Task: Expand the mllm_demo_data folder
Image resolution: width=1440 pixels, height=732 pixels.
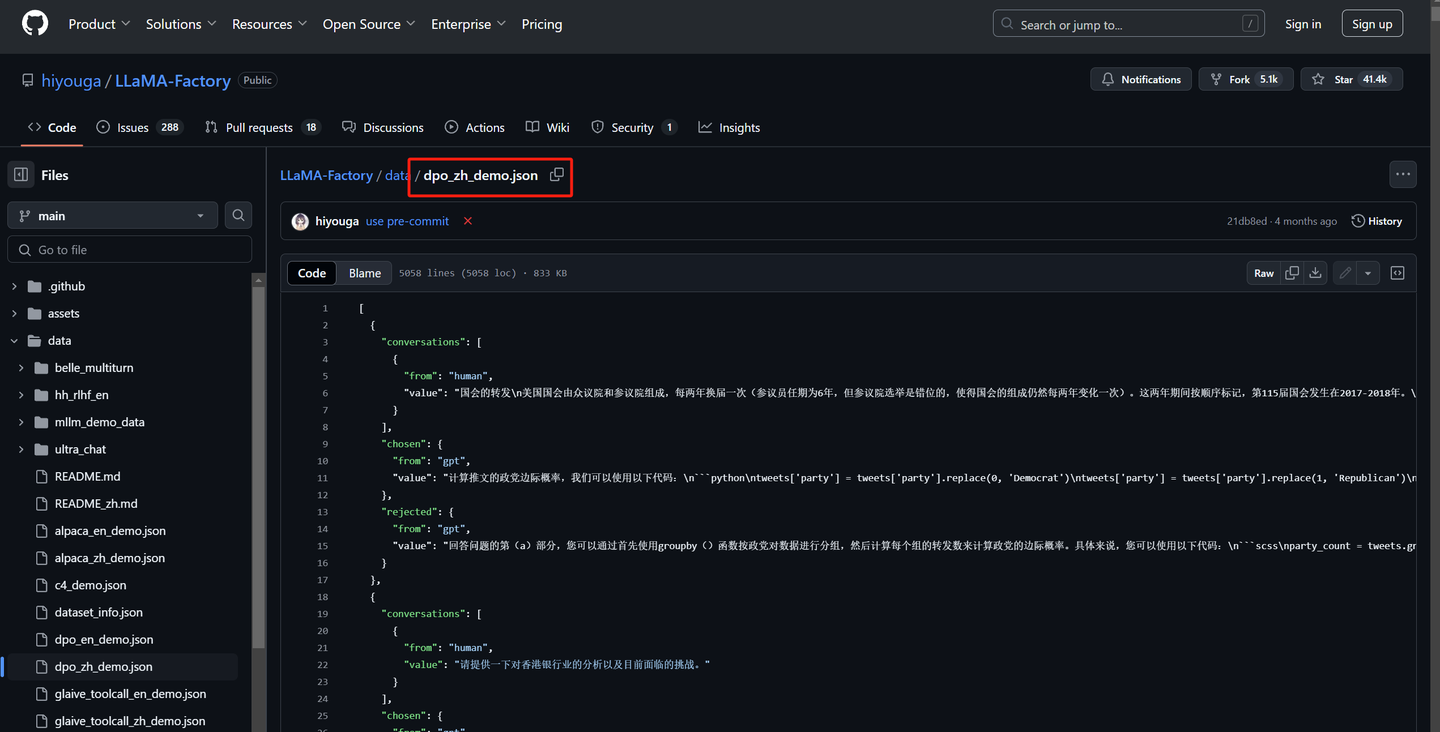Action: point(21,422)
